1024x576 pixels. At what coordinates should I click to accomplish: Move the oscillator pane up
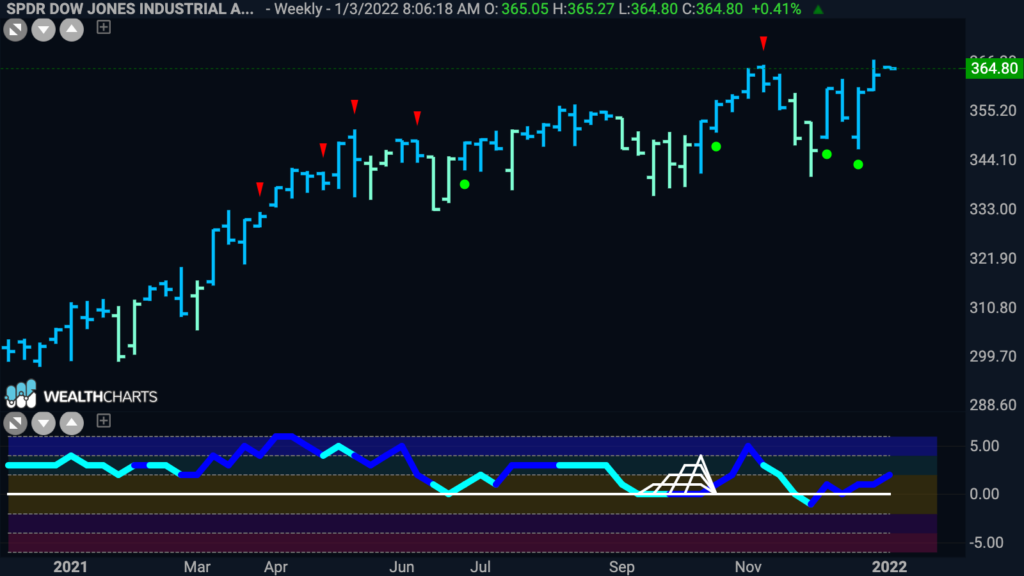[72, 423]
